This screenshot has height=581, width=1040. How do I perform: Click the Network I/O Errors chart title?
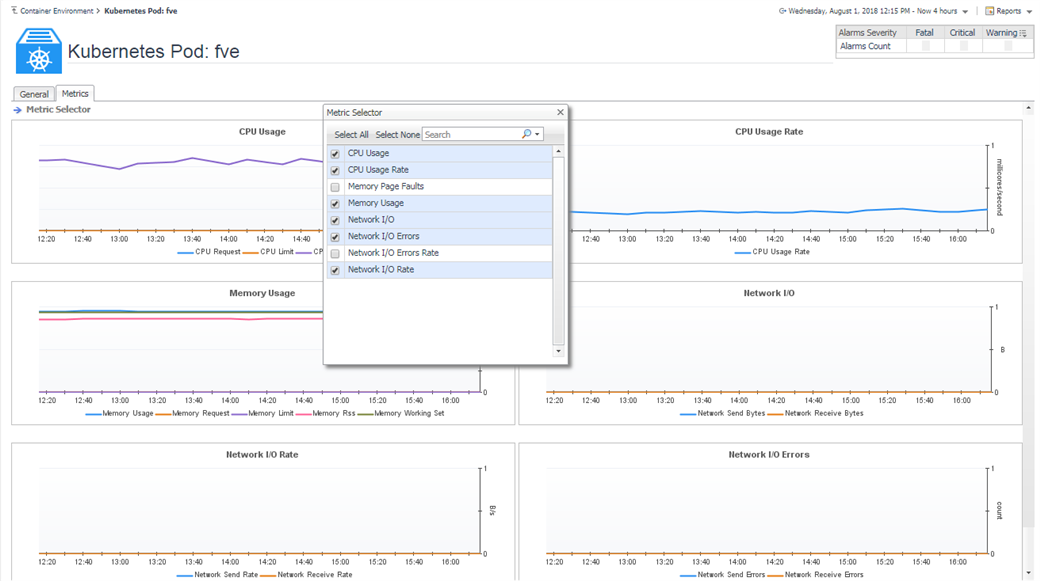[x=769, y=455]
